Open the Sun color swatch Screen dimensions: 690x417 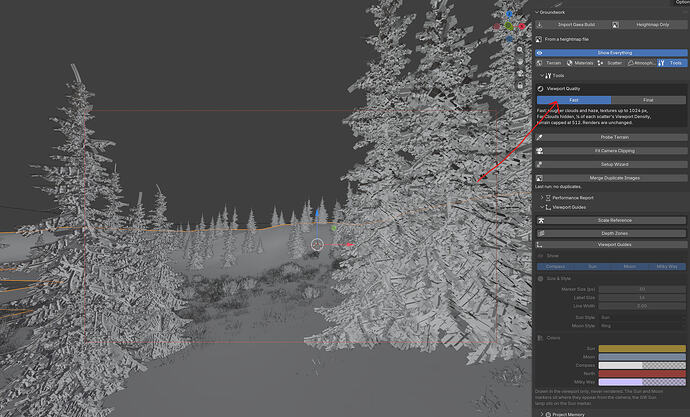642,348
